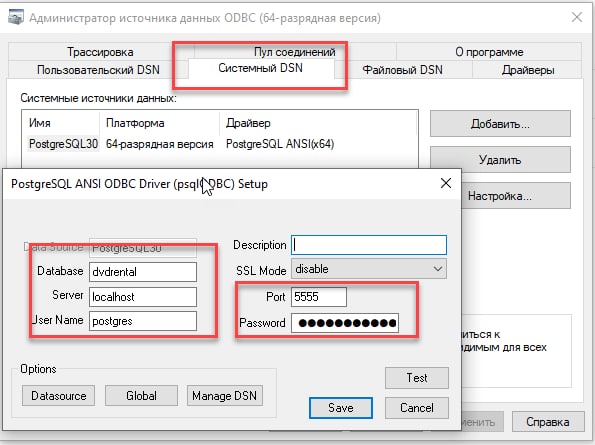Click the Справка button

point(548,421)
